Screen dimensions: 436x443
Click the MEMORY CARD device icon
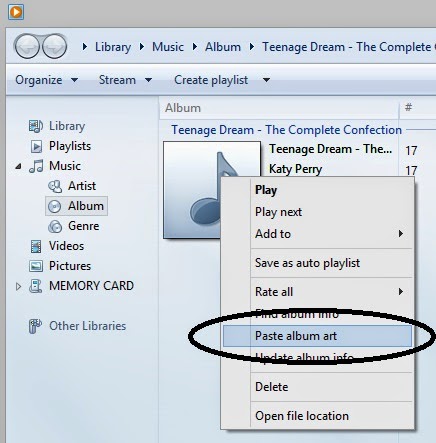click(x=35, y=286)
